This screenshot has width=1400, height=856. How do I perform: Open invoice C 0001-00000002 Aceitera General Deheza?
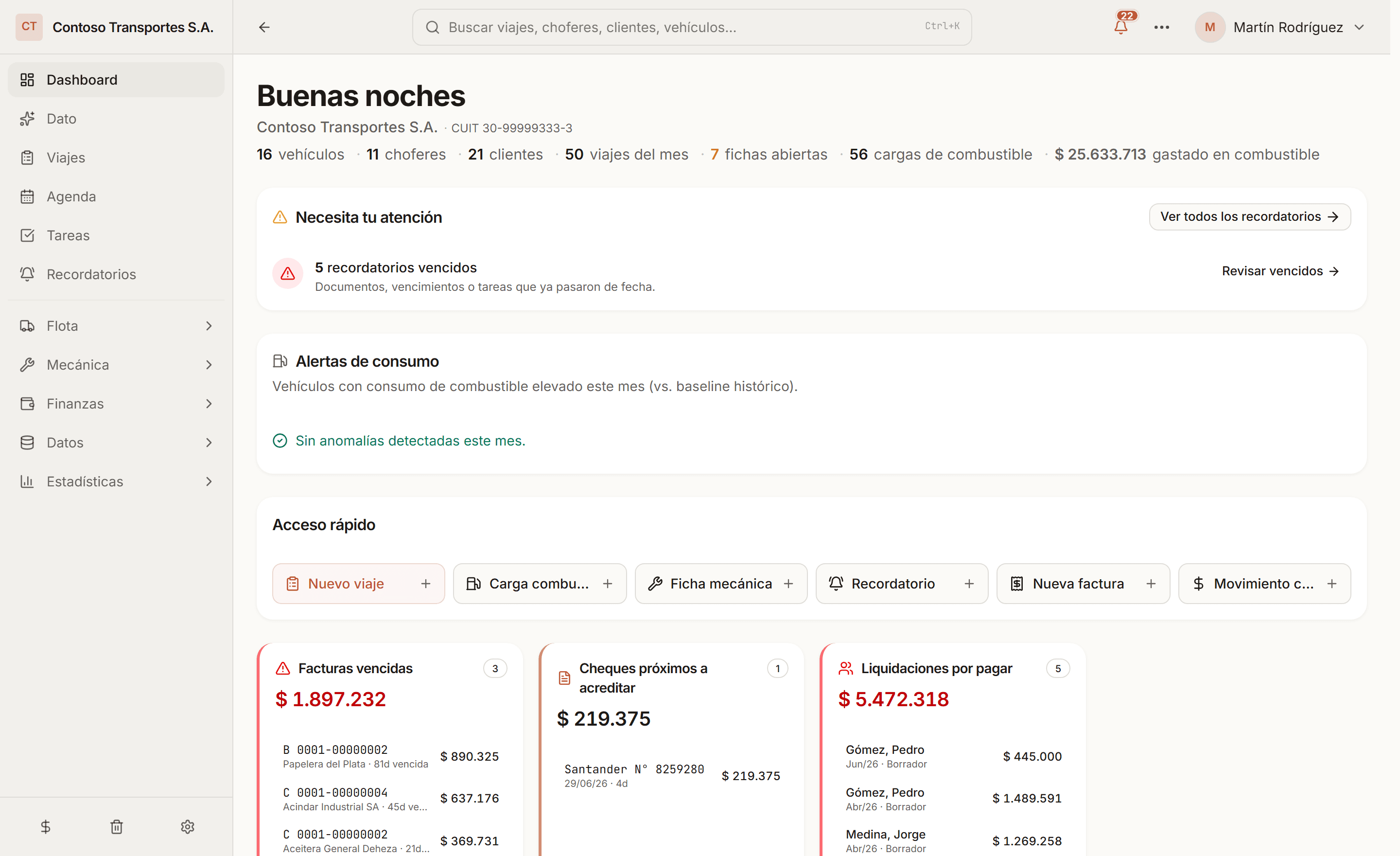pyautogui.click(x=390, y=840)
